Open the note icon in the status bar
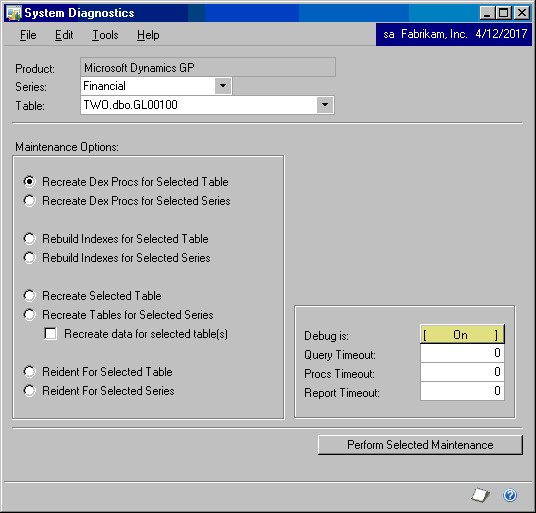This screenshot has width=536, height=513. [x=480, y=495]
